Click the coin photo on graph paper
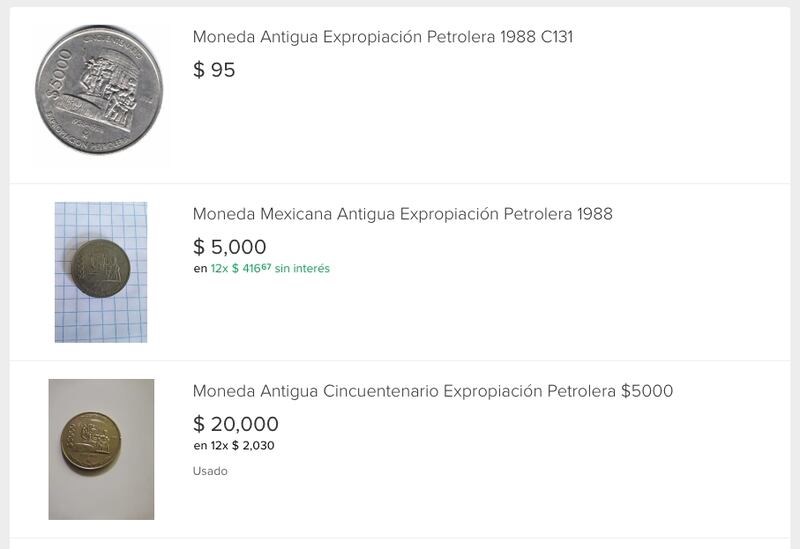Screen dimensions: 800x549 [x=101, y=271]
